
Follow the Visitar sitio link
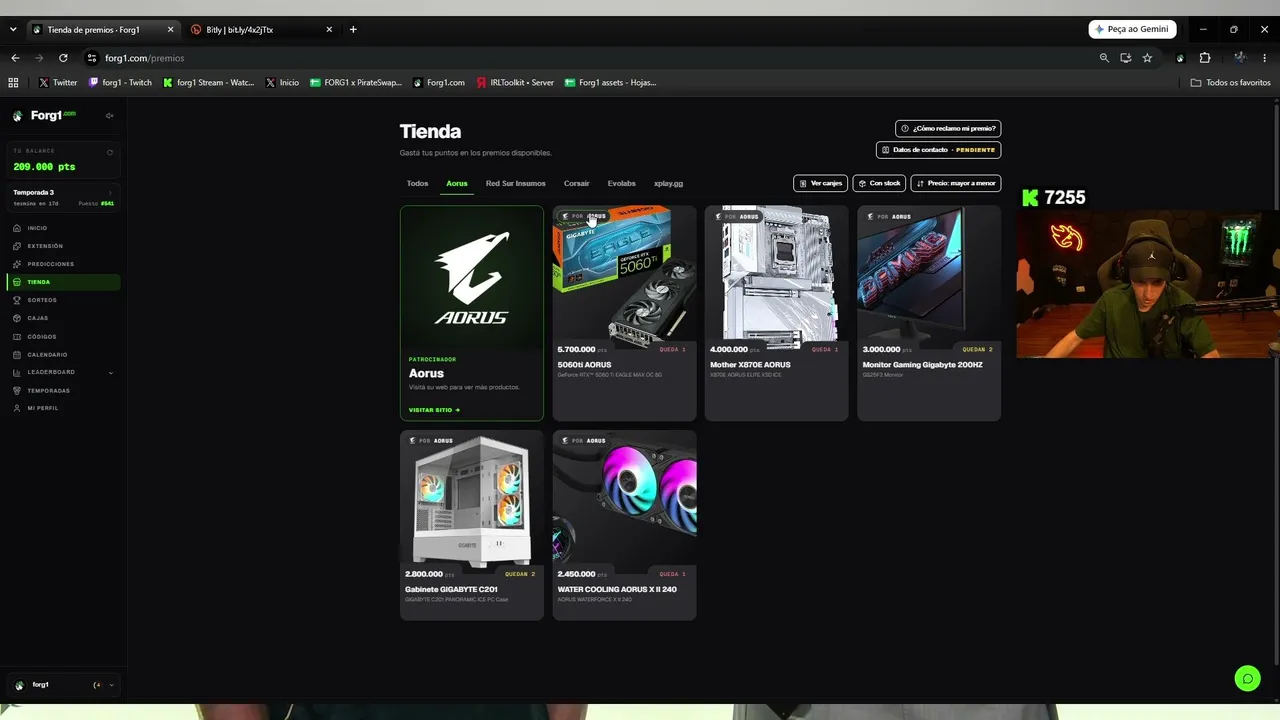434,410
